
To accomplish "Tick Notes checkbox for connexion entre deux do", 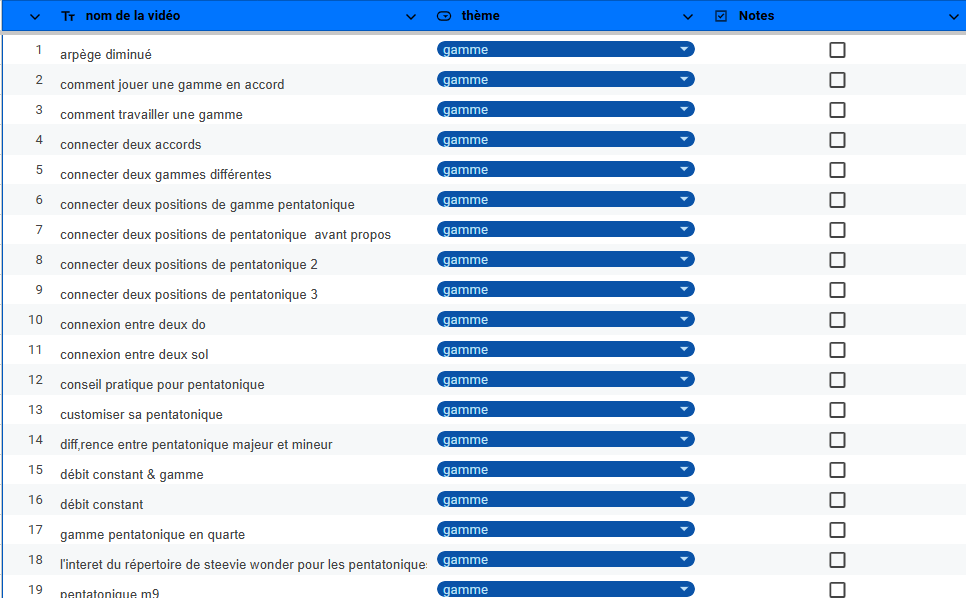I will tap(837, 320).
